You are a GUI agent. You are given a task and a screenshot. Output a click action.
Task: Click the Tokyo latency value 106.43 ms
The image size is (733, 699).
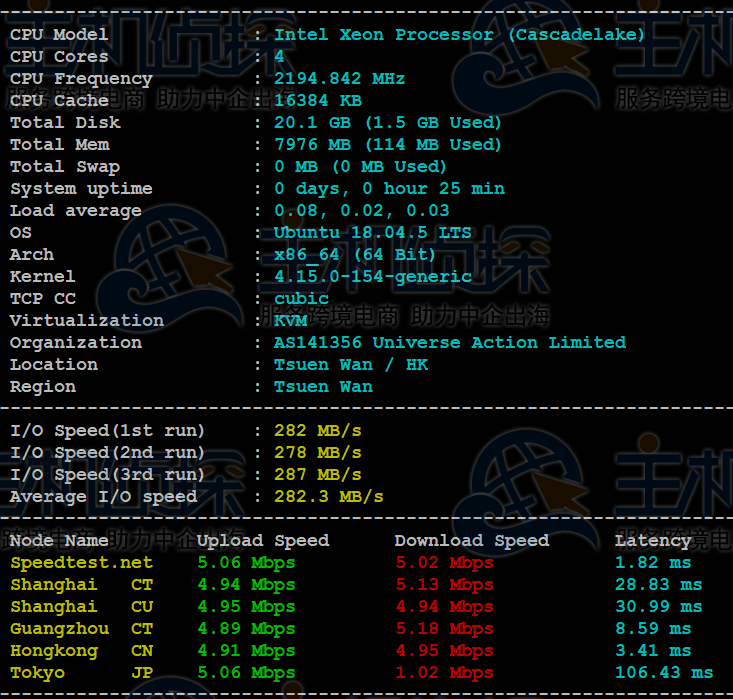click(663, 673)
